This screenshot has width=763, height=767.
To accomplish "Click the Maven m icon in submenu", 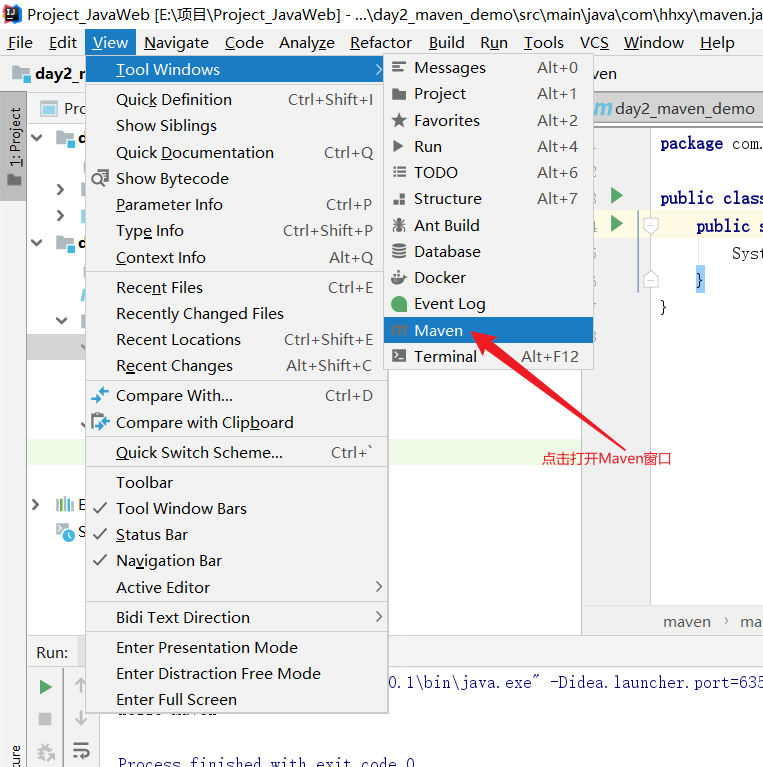I will pos(399,330).
